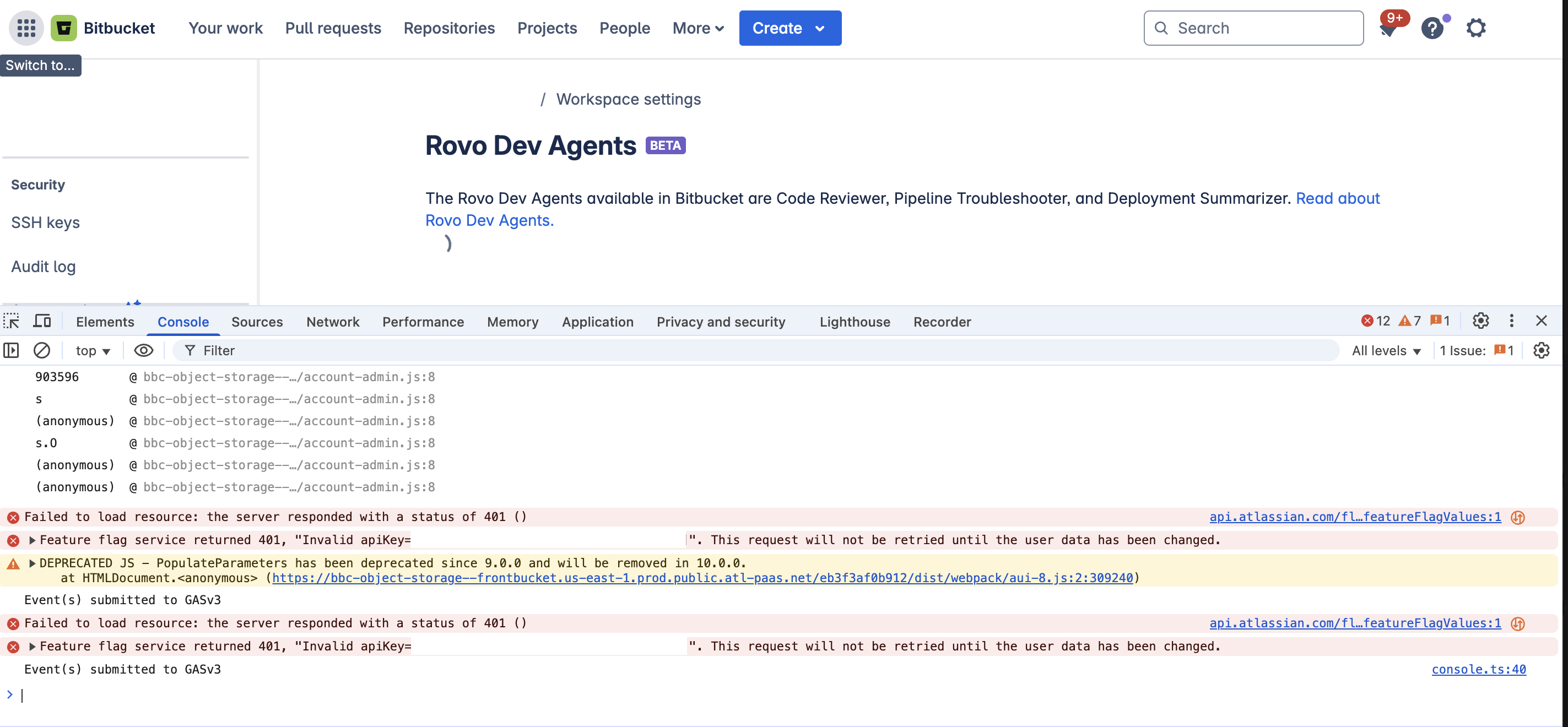
Task: Switch to the Lighthouse tab
Action: click(x=855, y=322)
